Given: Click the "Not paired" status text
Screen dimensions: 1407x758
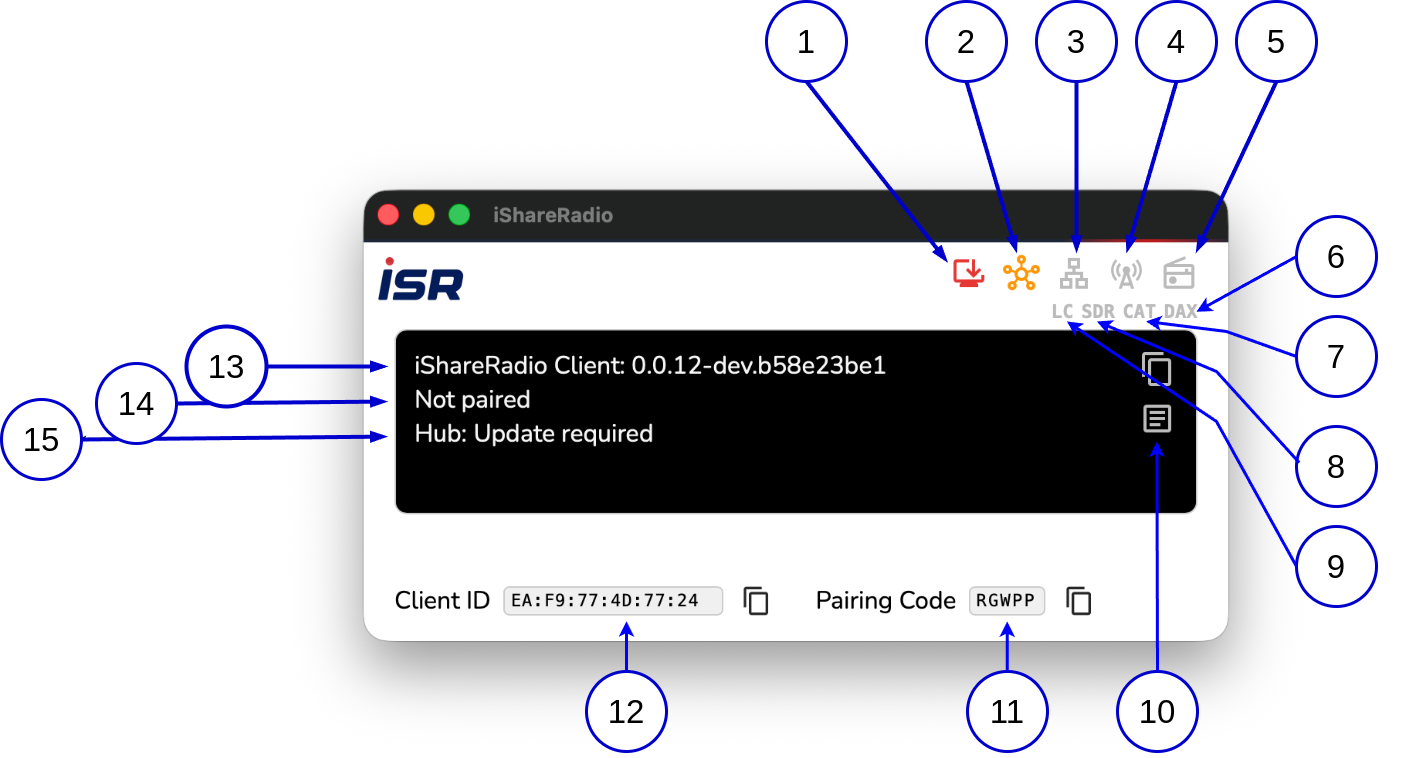Looking at the screenshot, I should [x=470, y=399].
